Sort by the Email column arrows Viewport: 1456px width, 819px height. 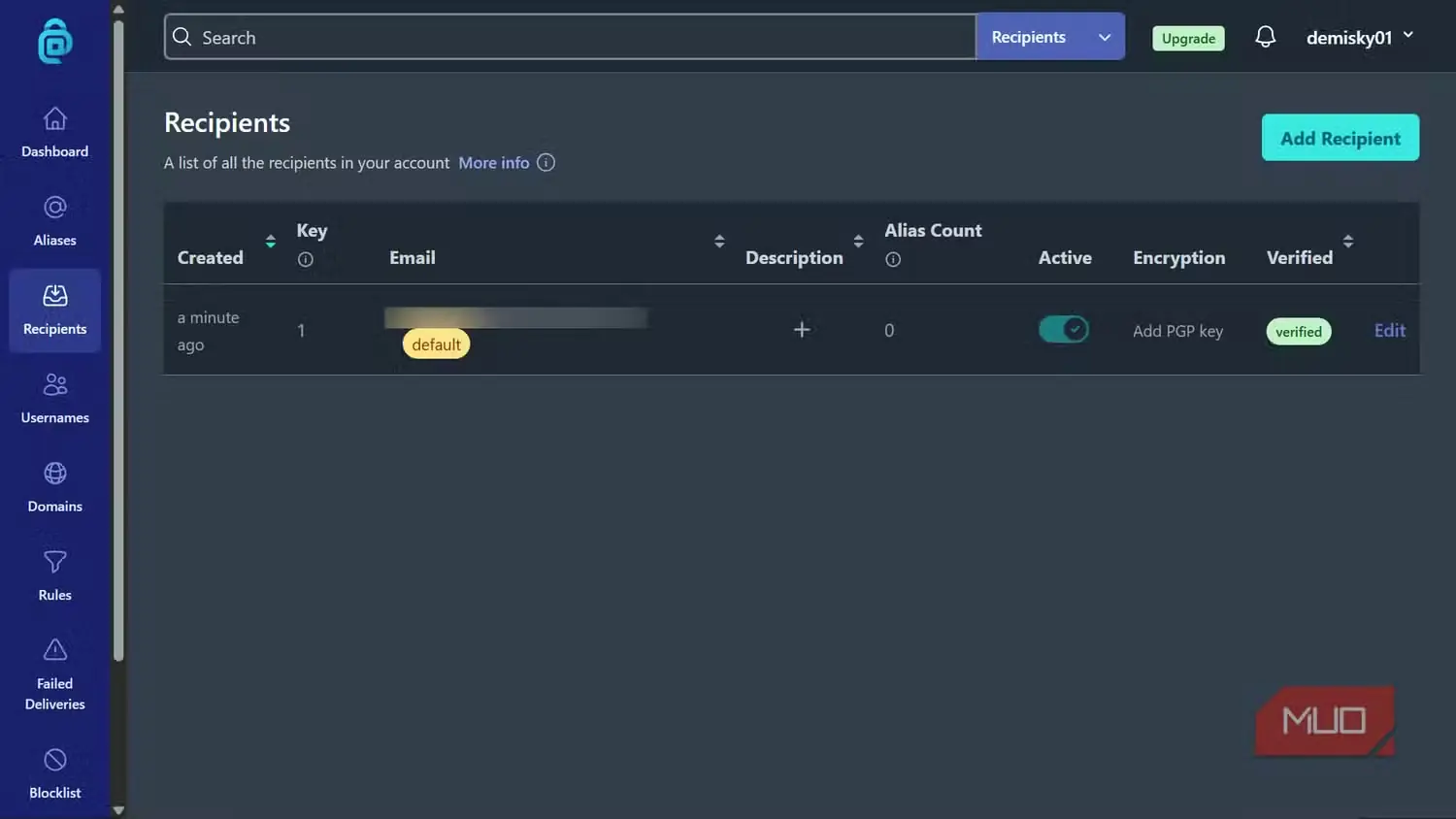719,241
